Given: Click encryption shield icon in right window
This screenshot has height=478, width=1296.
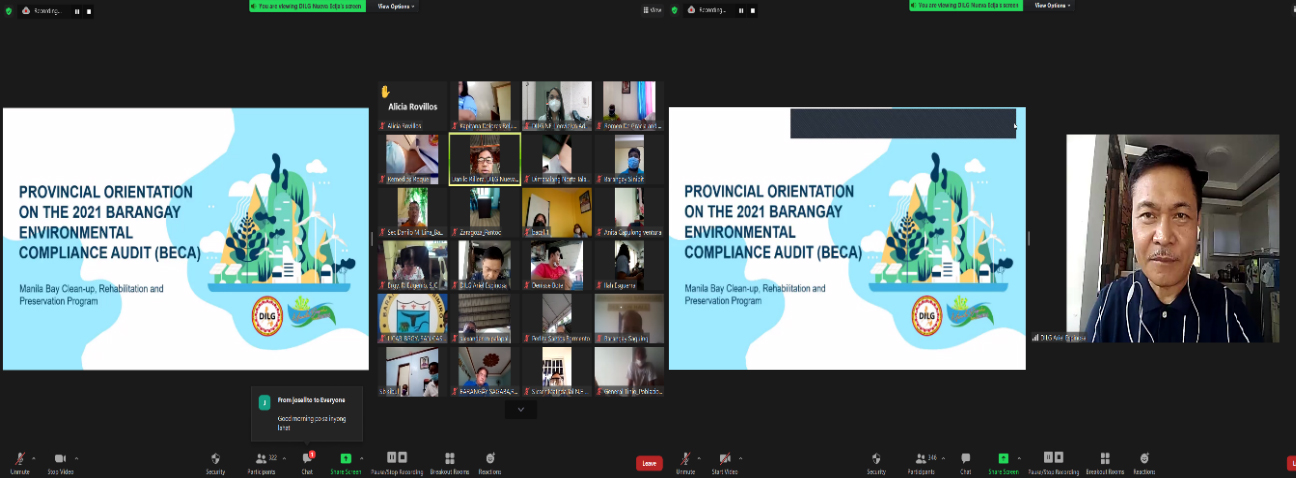Looking at the screenshot, I should pos(674,10).
